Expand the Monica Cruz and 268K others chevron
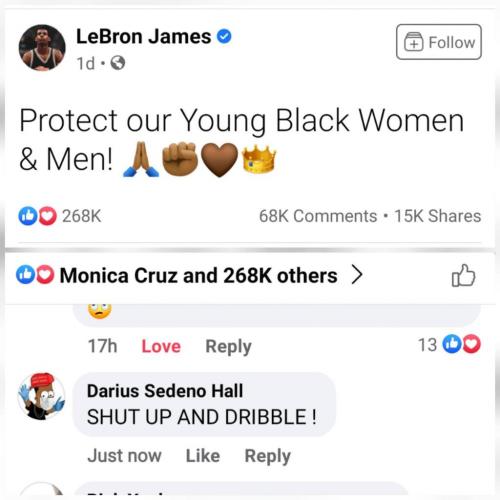The height and width of the screenshot is (500, 500). tap(357, 275)
